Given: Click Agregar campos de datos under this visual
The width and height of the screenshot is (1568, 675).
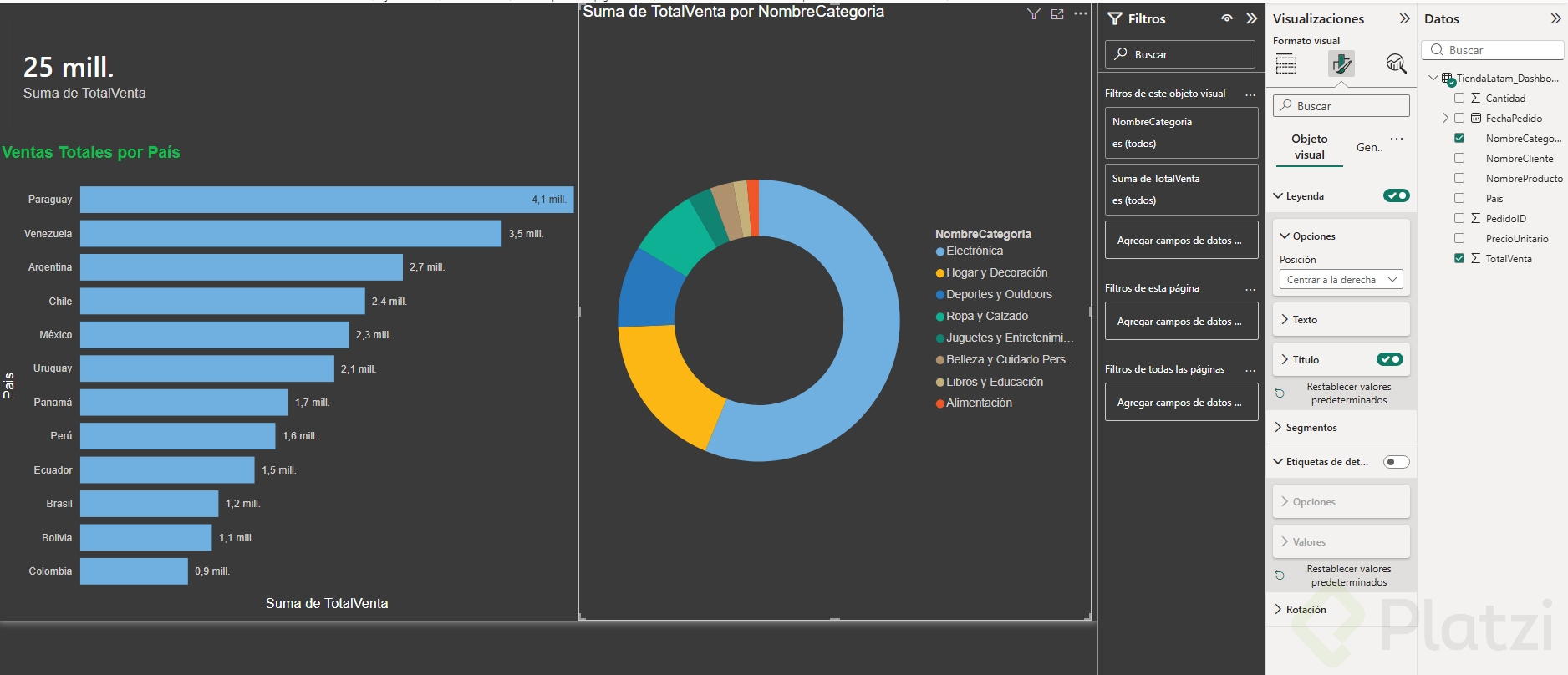Looking at the screenshot, I should pos(1182,241).
